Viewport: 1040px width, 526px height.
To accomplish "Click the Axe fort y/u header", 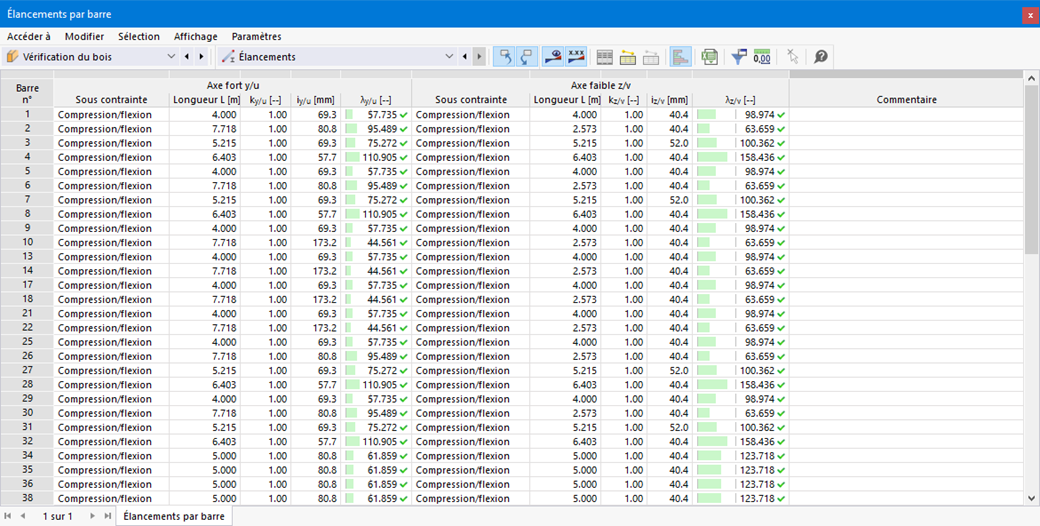I will pos(233,86).
